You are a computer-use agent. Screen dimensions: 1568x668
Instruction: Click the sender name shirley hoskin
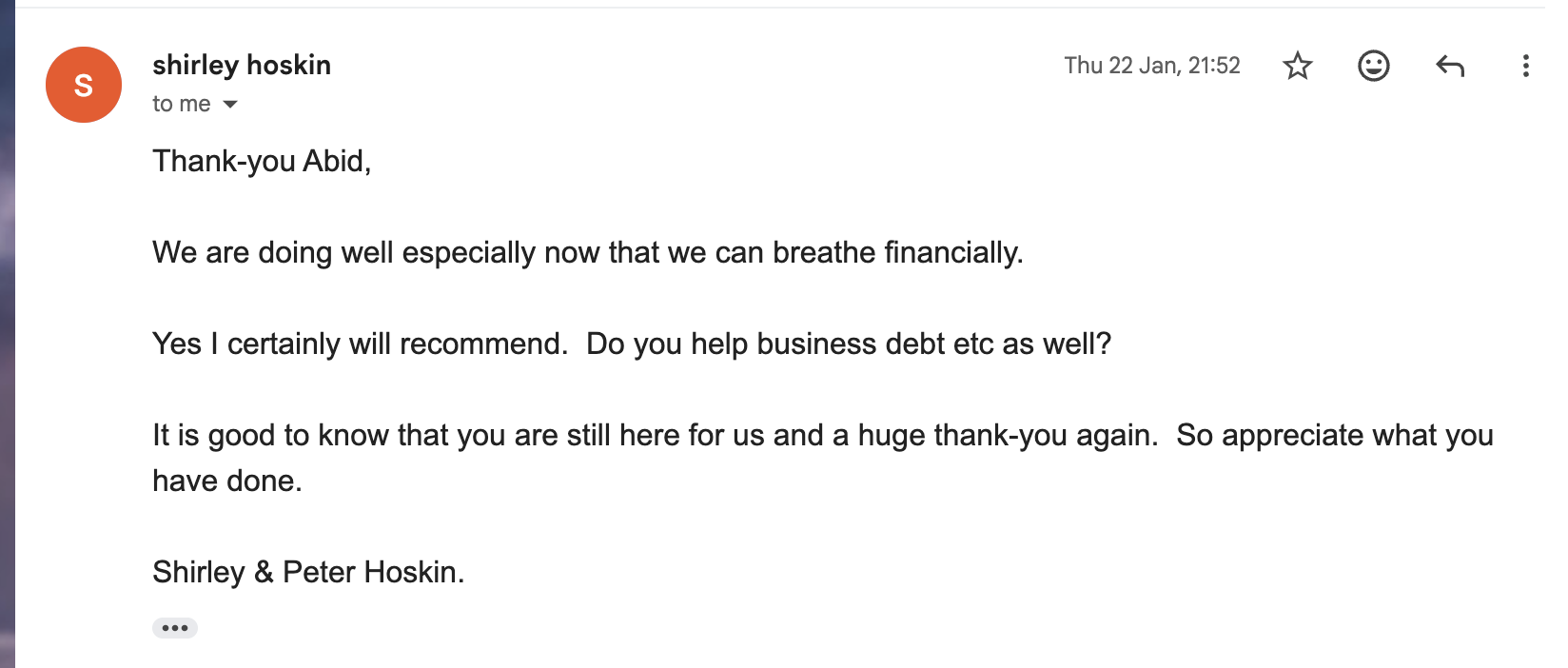(x=241, y=66)
